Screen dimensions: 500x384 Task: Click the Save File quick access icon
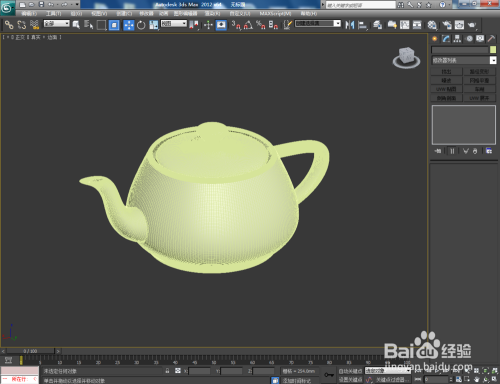tap(41, 5)
